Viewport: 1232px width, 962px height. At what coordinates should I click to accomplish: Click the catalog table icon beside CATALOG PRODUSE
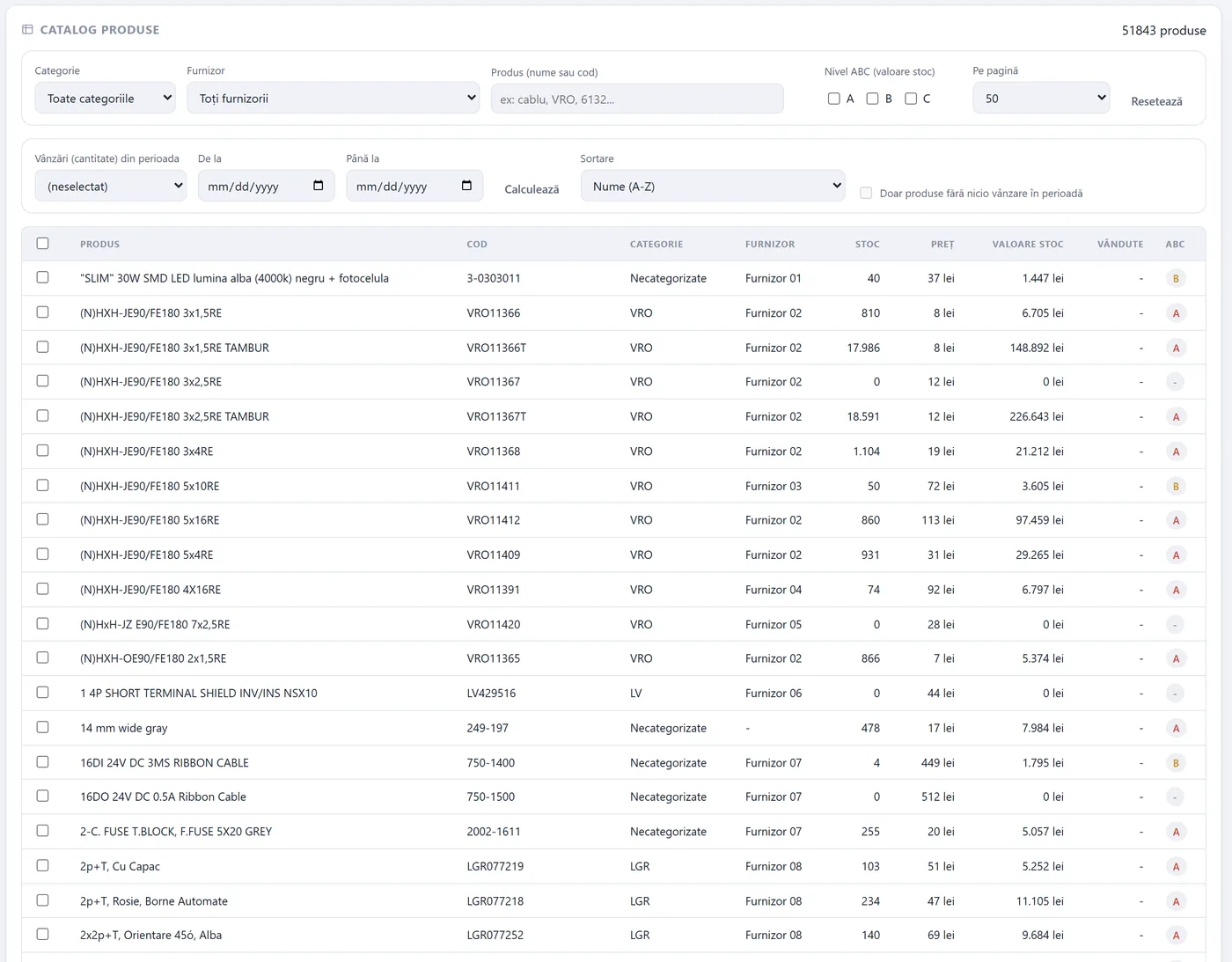27,29
